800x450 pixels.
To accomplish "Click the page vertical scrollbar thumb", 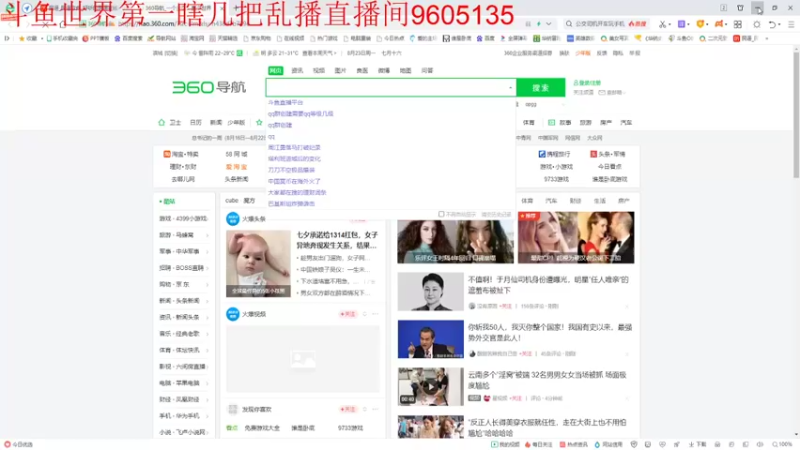I will click(x=796, y=113).
